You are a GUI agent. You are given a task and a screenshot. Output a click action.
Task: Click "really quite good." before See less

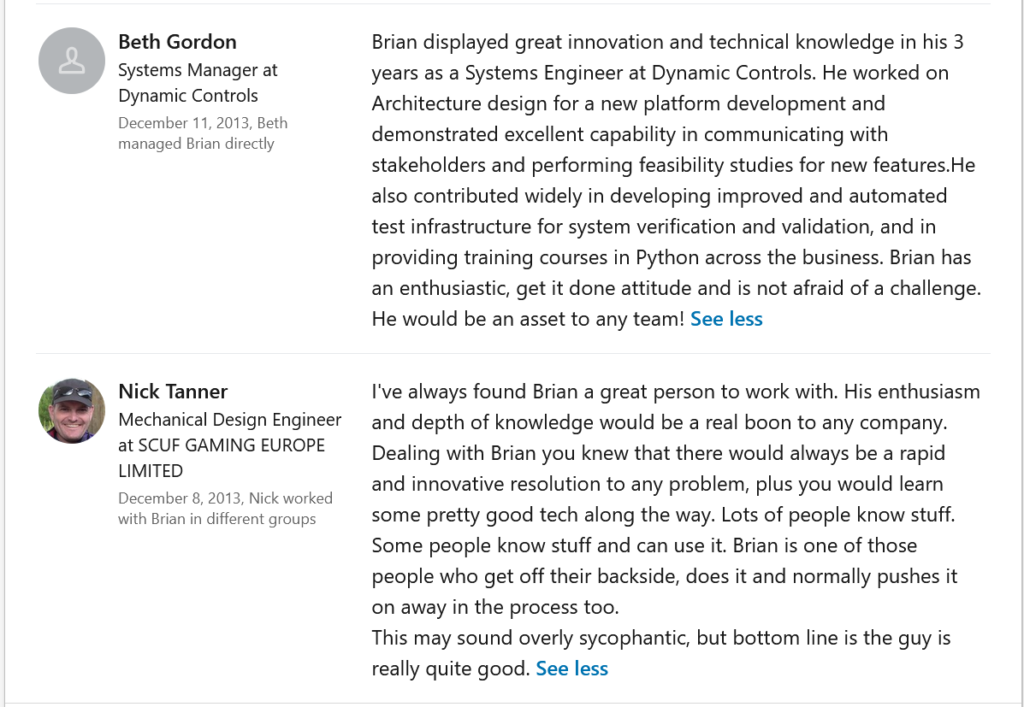451,668
